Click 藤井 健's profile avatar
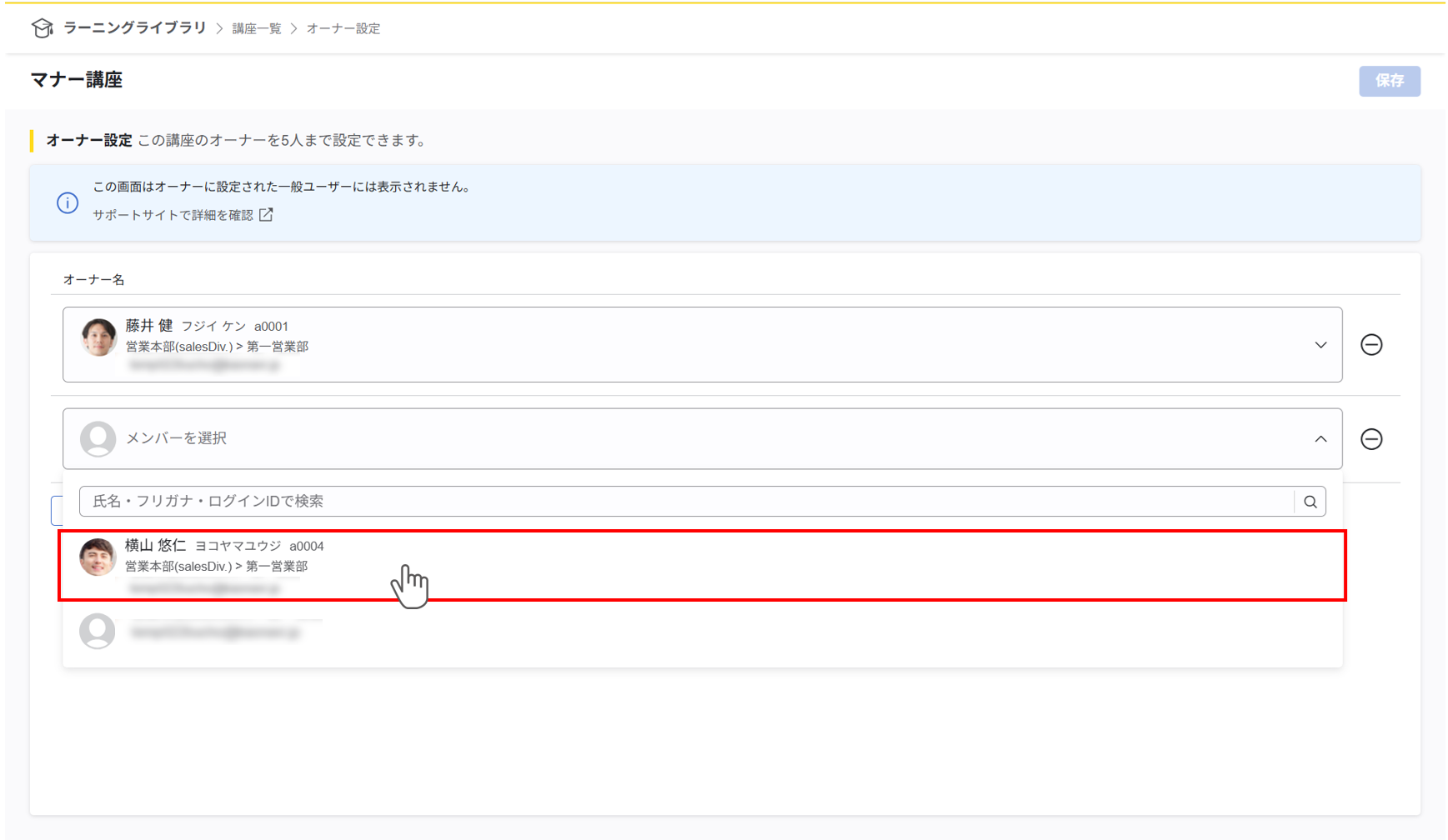Image resolution: width=1448 pixels, height=840 pixels. click(98, 337)
